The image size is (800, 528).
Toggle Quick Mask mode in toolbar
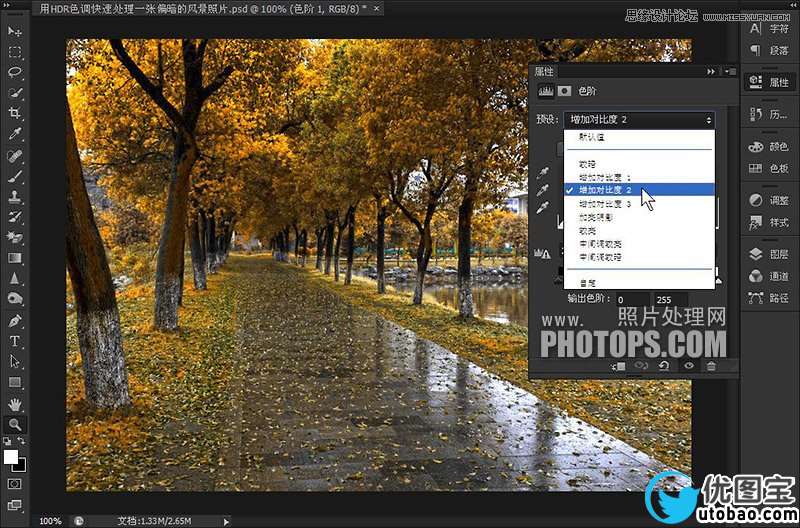(15, 483)
